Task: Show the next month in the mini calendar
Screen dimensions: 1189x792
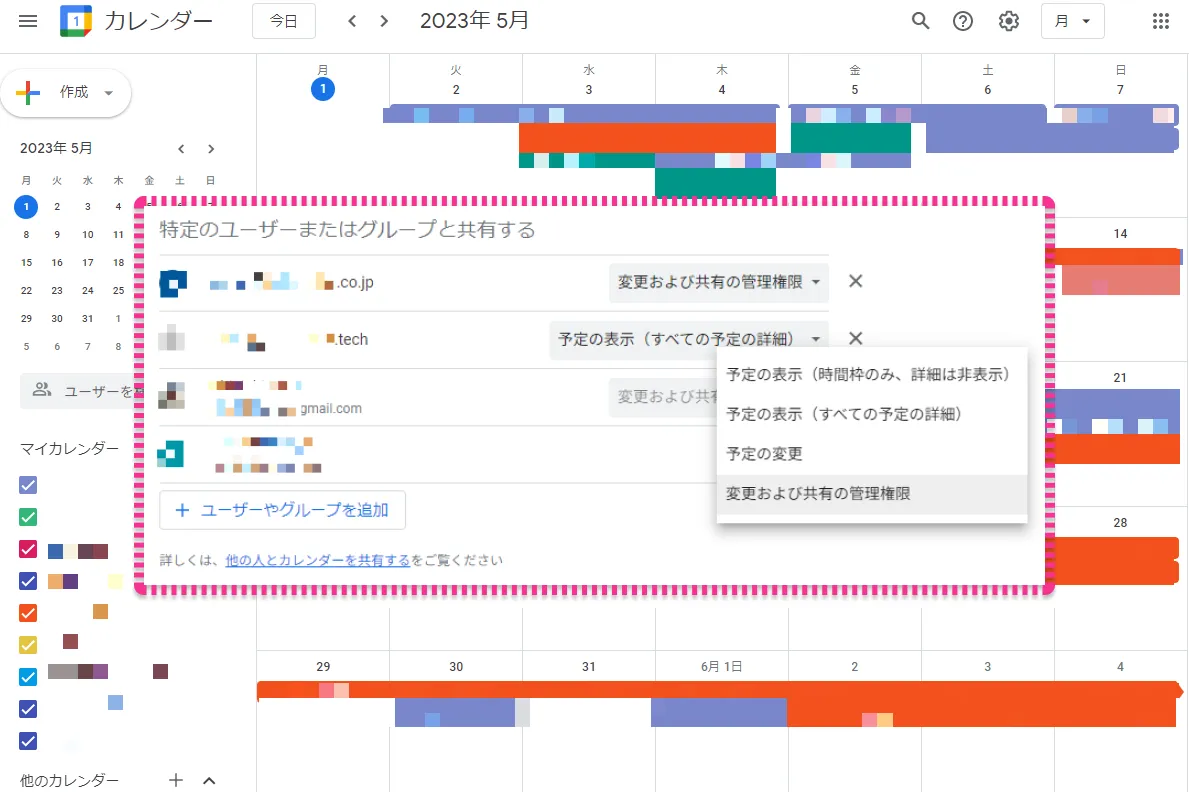Action: click(x=211, y=149)
